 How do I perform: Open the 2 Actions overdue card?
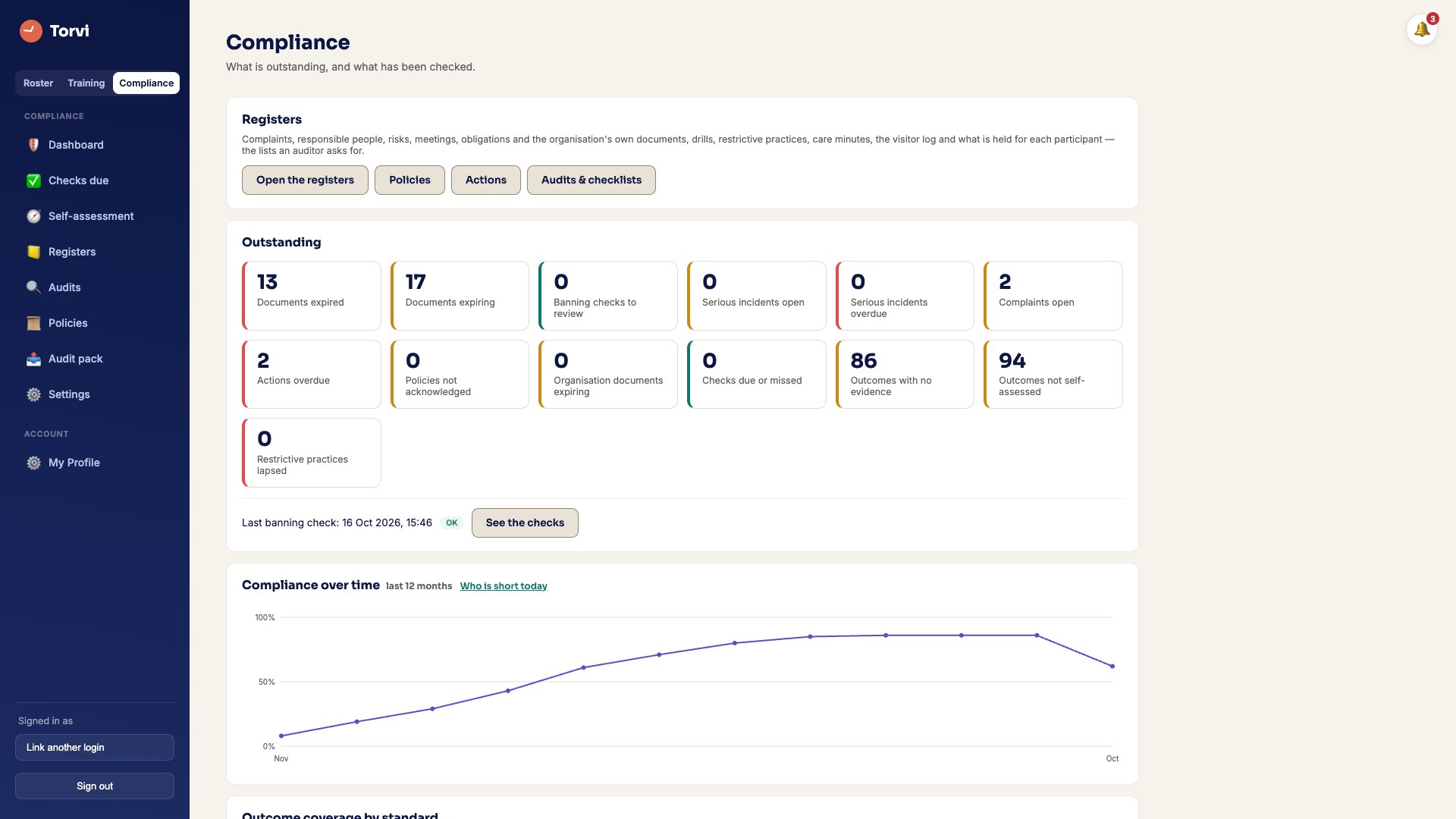point(312,374)
